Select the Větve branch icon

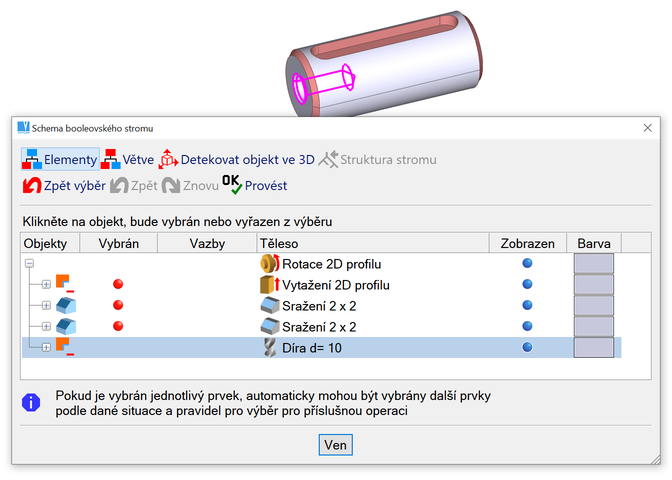point(112,160)
